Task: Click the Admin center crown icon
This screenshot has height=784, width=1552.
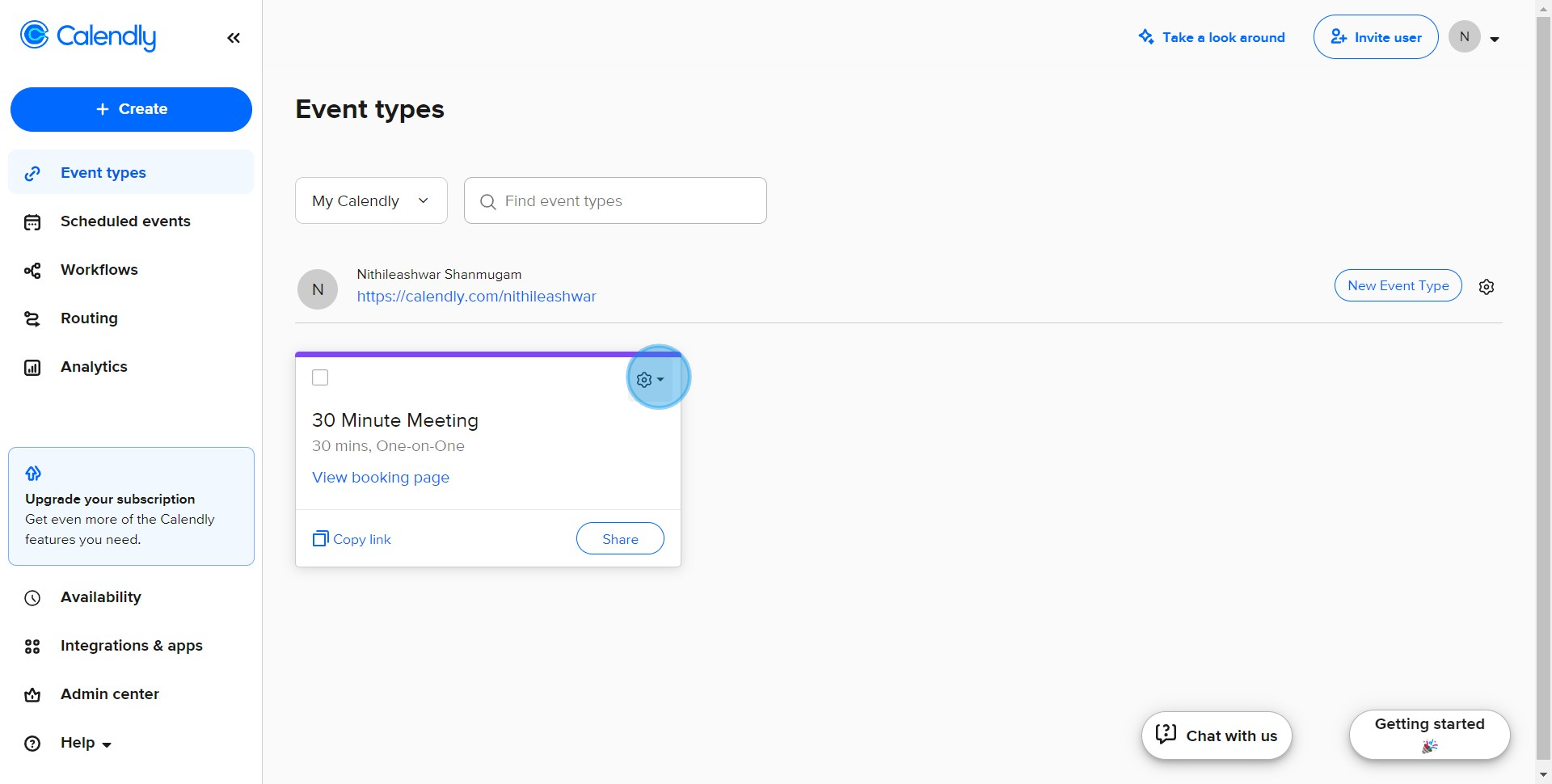Action: [32, 695]
